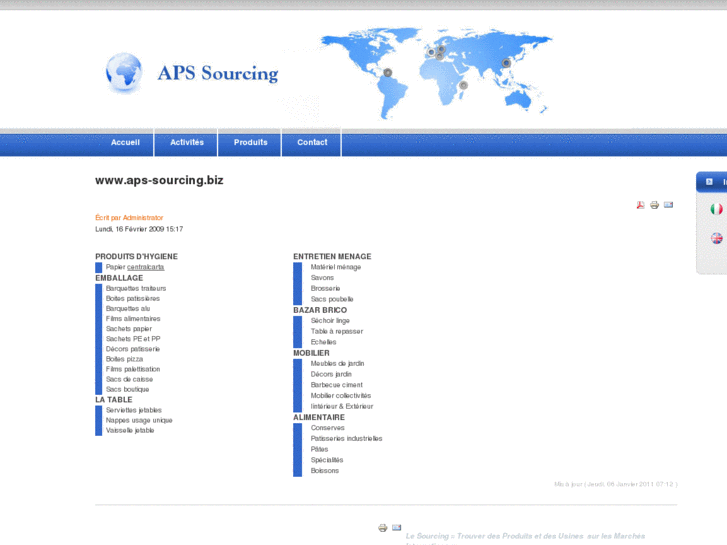The width and height of the screenshot is (727, 545).
Task: Click the EMBALLAGE heading
Action: pyautogui.click(x=119, y=278)
